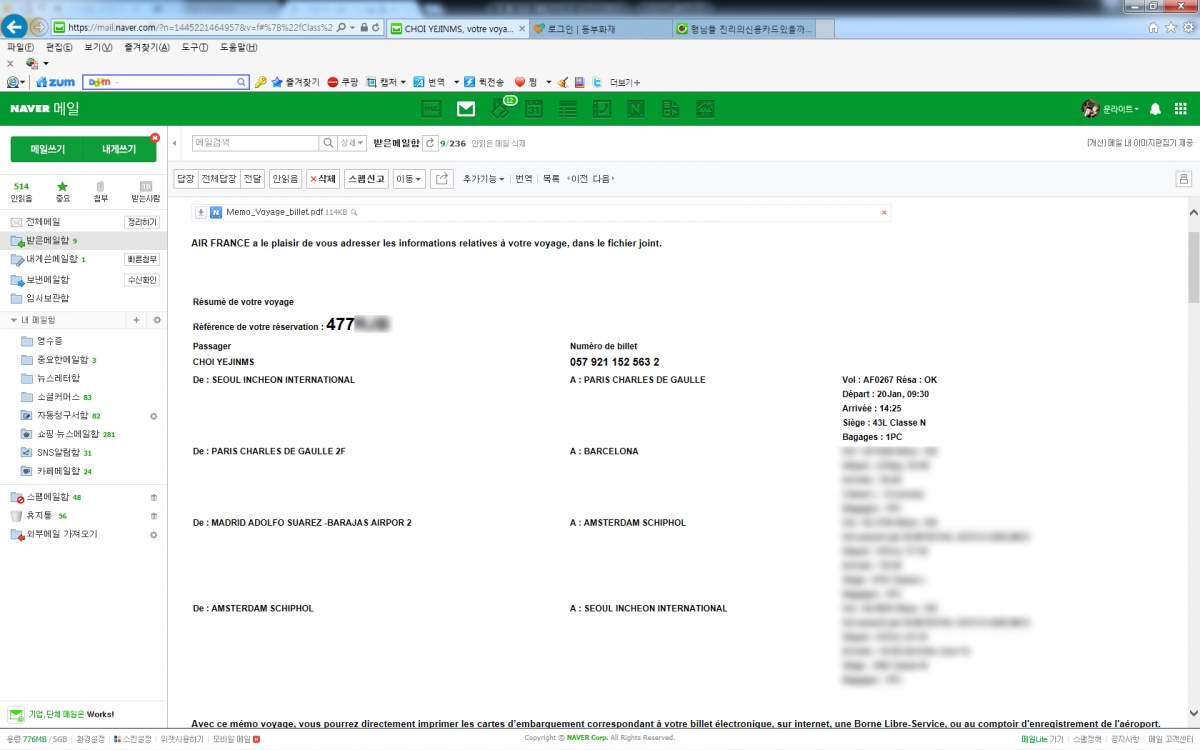This screenshot has width=1200, height=750.
Task: Download the Memo_Voyage_billet.pdf attachment icon
Action: [x=200, y=212]
